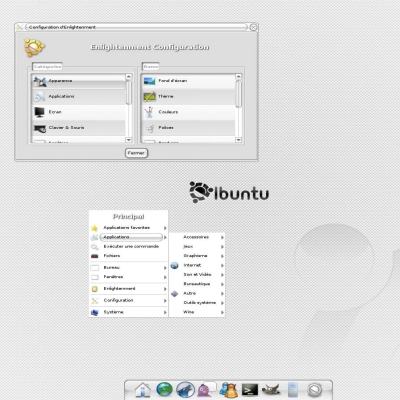Open the Wine submenu entry
Image resolution: width=400 pixels, height=400 pixels.
pyautogui.click(x=197, y=312)
